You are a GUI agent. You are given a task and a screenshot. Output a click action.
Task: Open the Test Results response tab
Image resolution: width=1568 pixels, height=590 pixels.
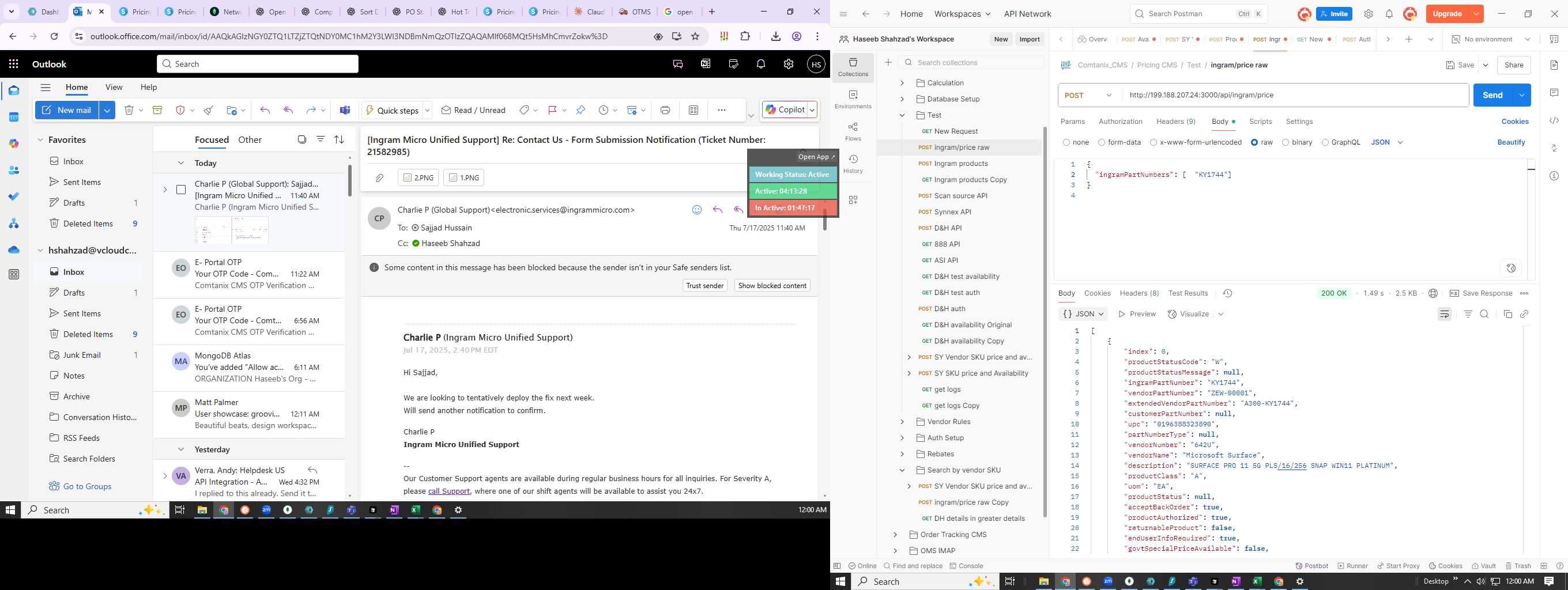click(1188, 293)
